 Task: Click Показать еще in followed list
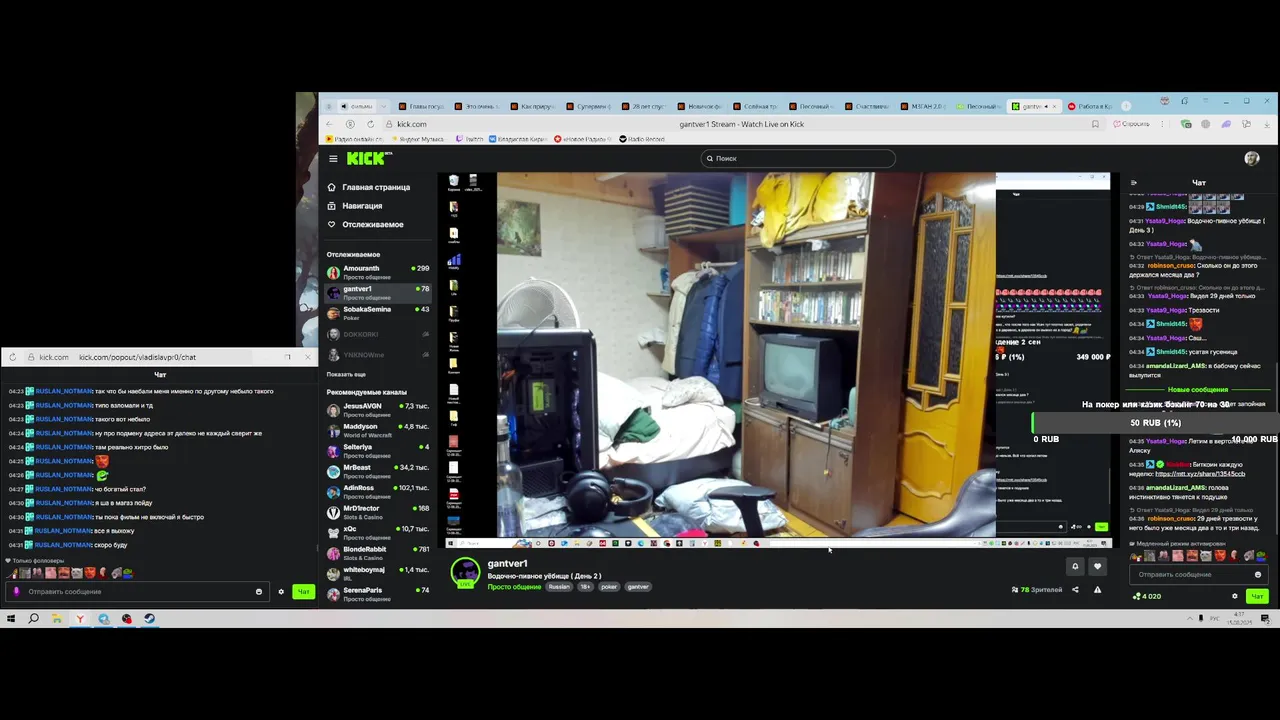pyautogui.click(x=346, y=374)
